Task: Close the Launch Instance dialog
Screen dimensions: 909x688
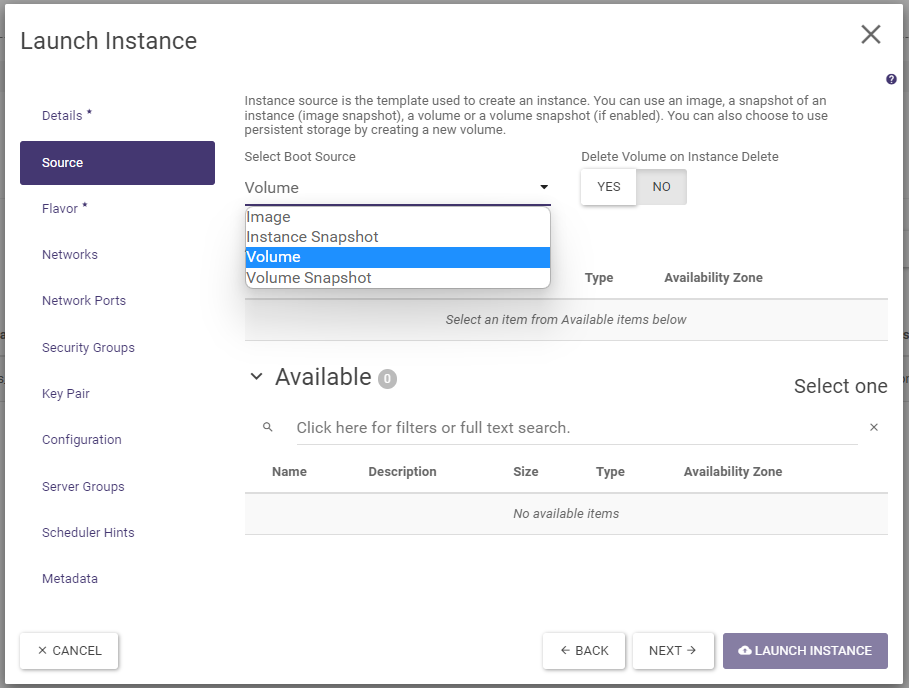Action: (870, 35)
